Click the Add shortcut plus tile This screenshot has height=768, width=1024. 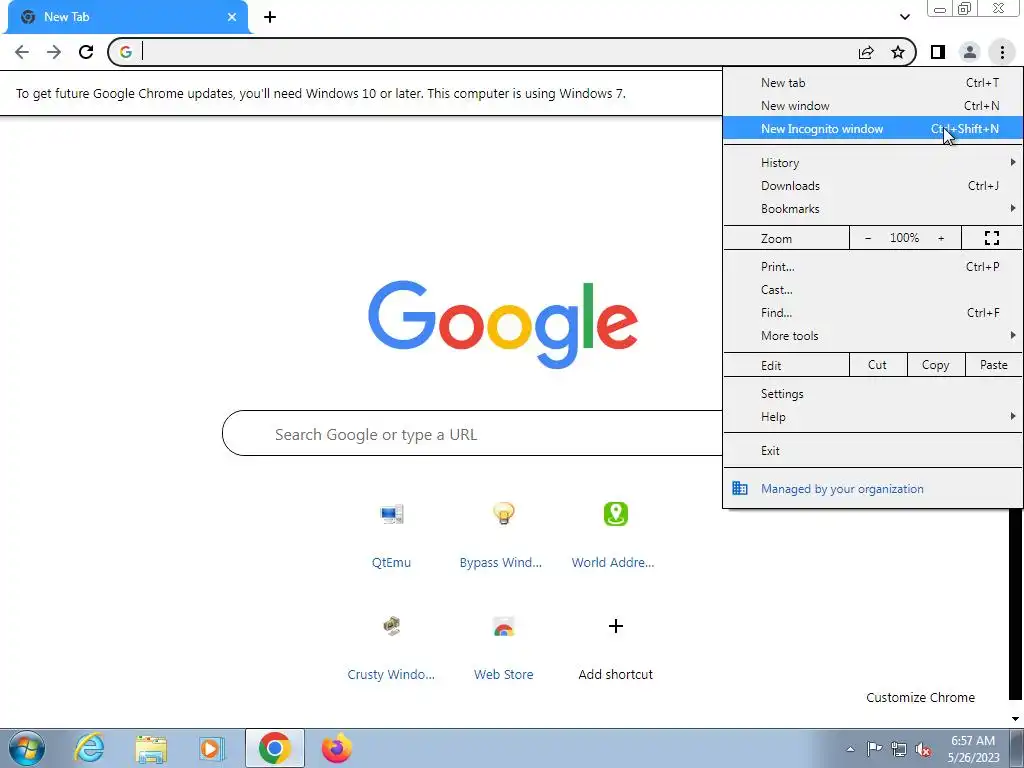(616, 647)
